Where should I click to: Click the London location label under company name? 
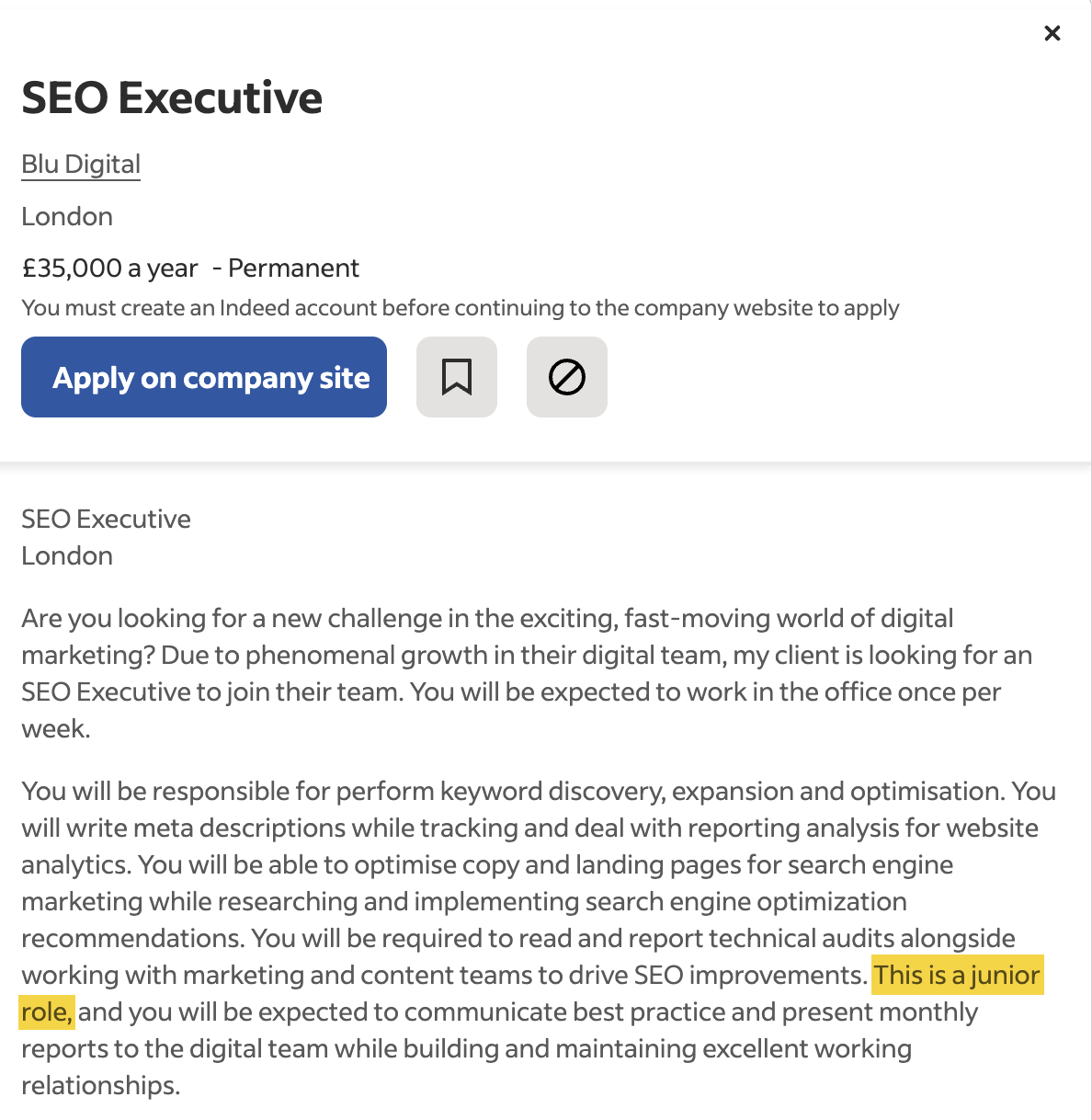66,216
